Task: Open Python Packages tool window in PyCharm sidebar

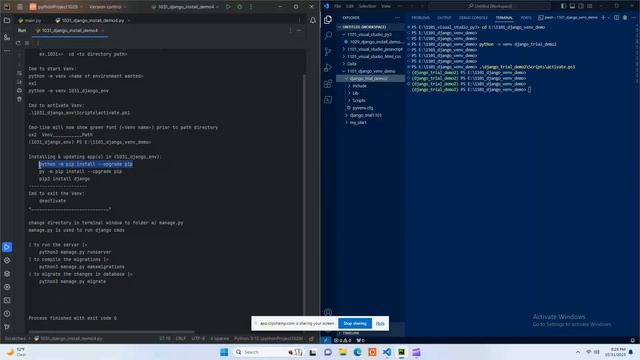Action: 7,273
